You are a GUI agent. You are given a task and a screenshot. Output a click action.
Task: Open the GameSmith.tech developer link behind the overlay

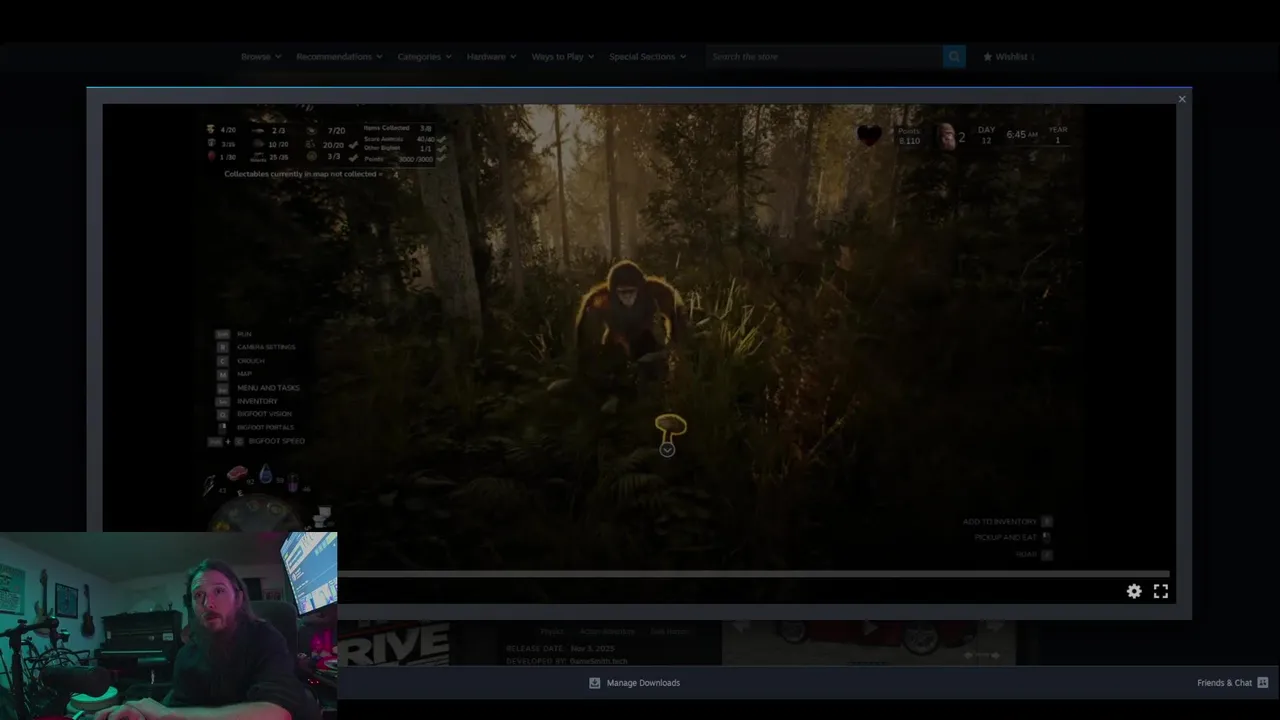point(599,661)
